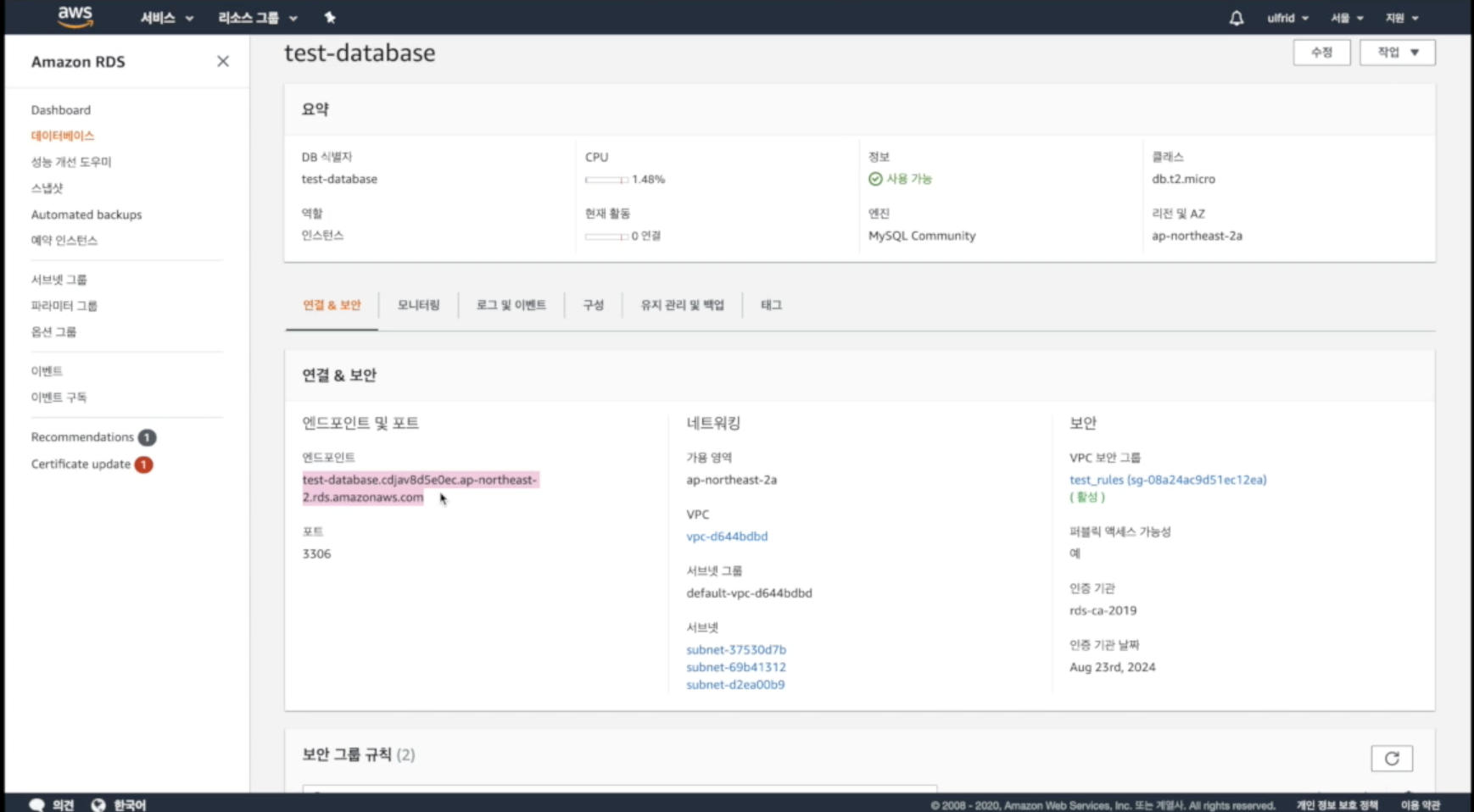Image resolution: width=1474 pixels, height=812 pixels.
Task: Refresh the security group rules list
Action: coord(1391,758)
